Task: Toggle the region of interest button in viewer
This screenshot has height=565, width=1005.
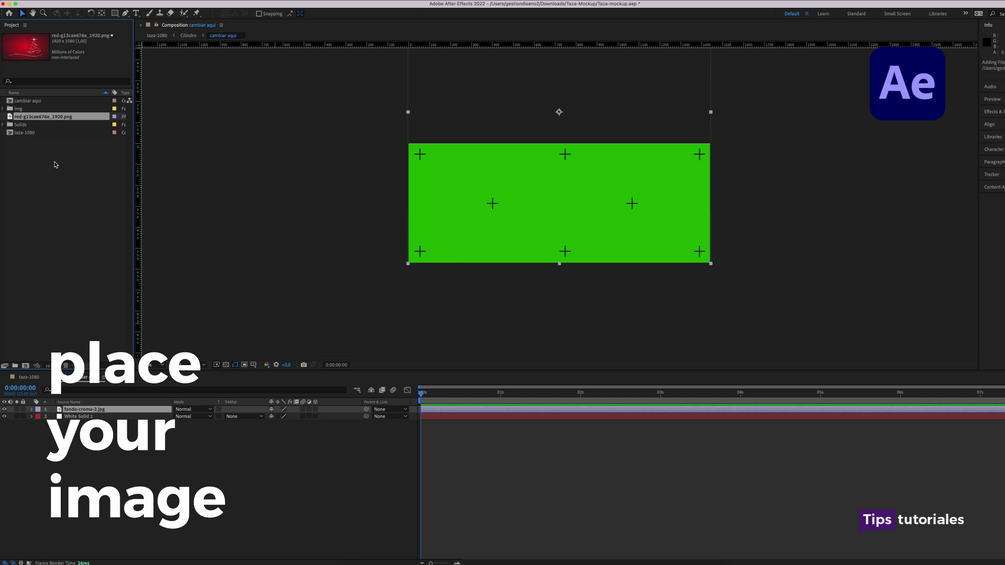Action: click(x=244, y=364)
